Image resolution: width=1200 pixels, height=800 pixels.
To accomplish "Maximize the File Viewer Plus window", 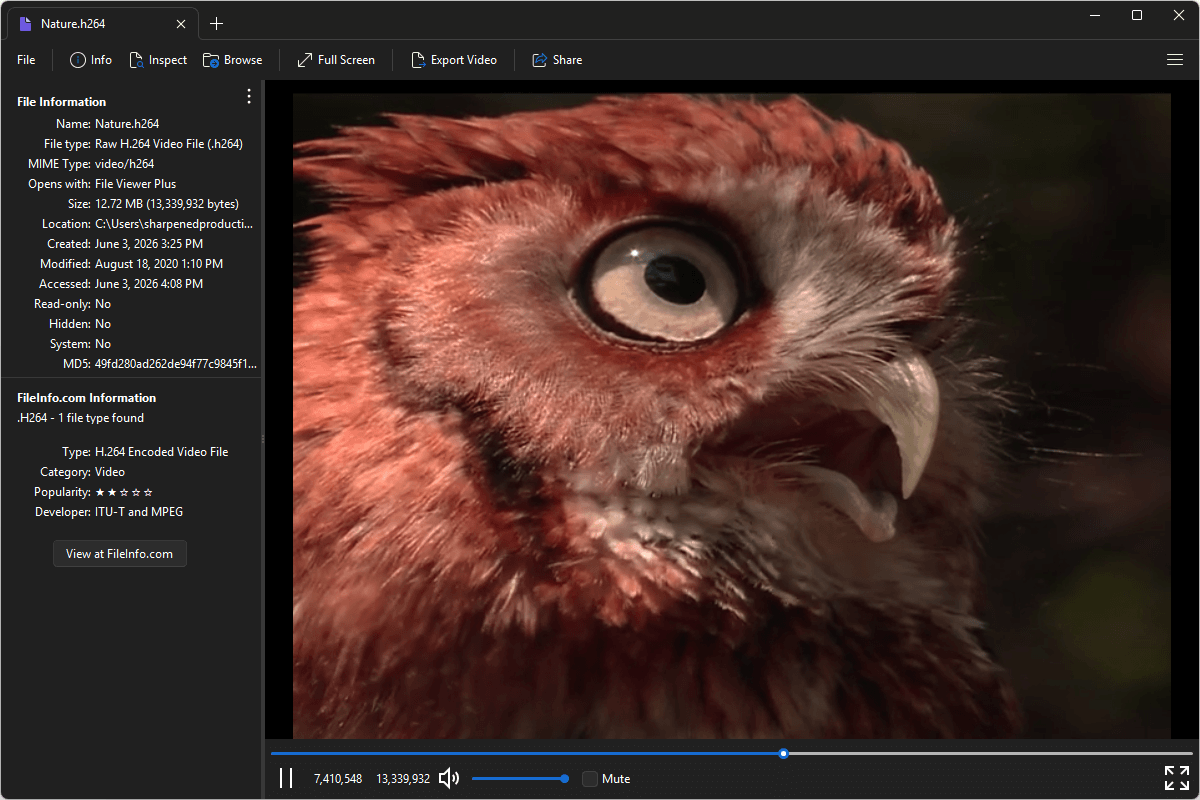I will [1137, 15].
